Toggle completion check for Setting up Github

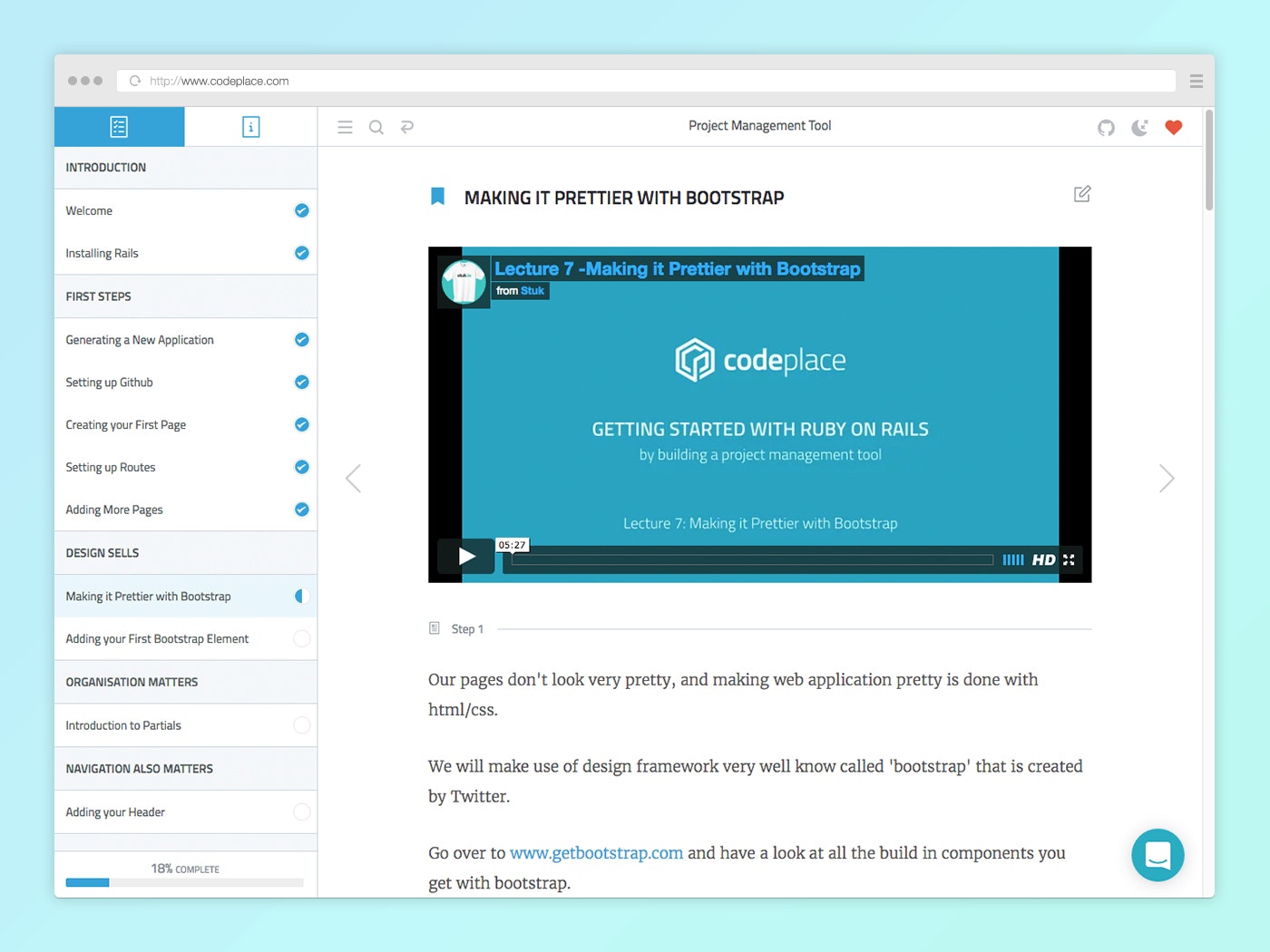302,383
